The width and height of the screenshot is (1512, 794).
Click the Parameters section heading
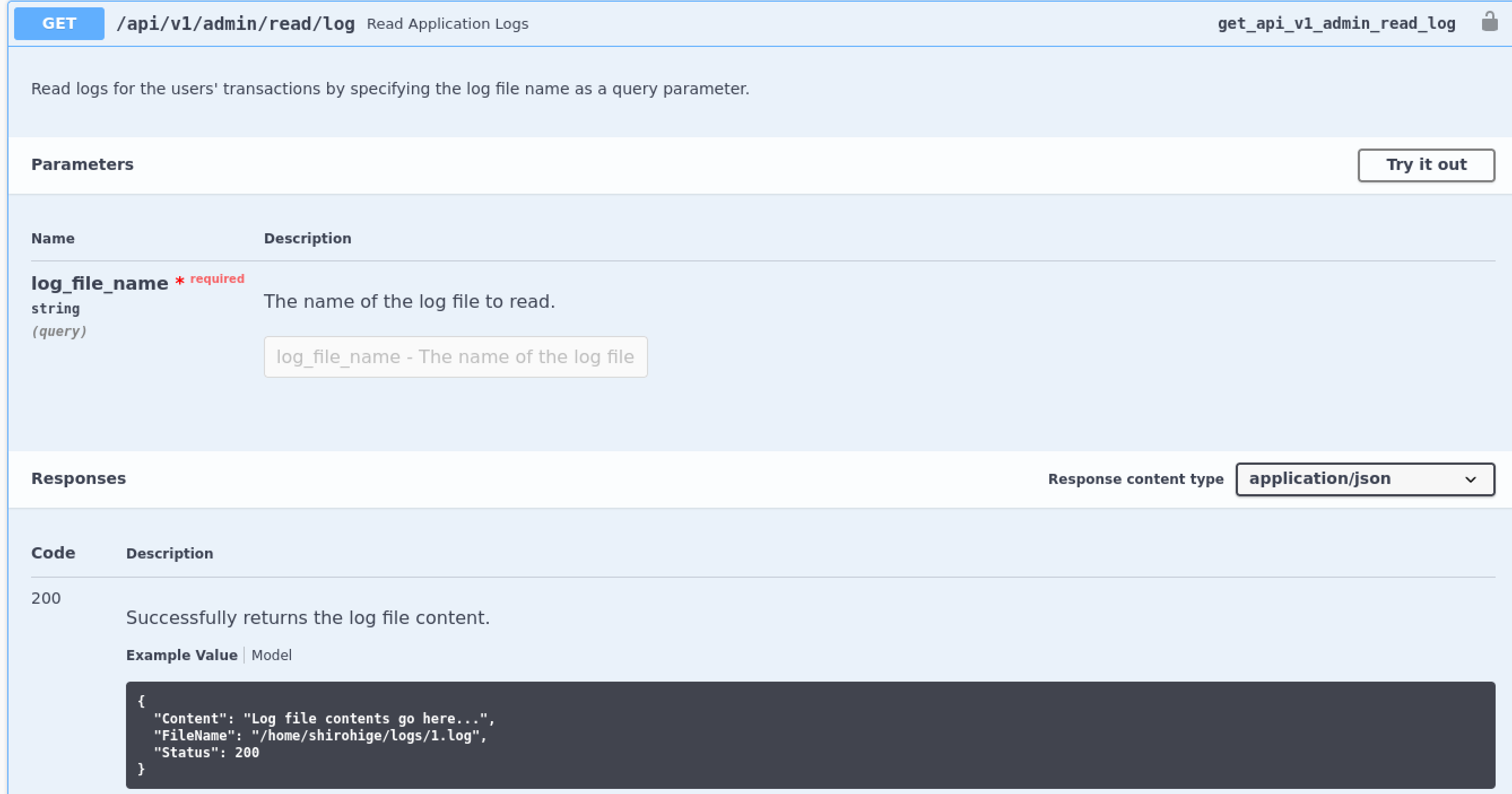(x=82, y=164)
